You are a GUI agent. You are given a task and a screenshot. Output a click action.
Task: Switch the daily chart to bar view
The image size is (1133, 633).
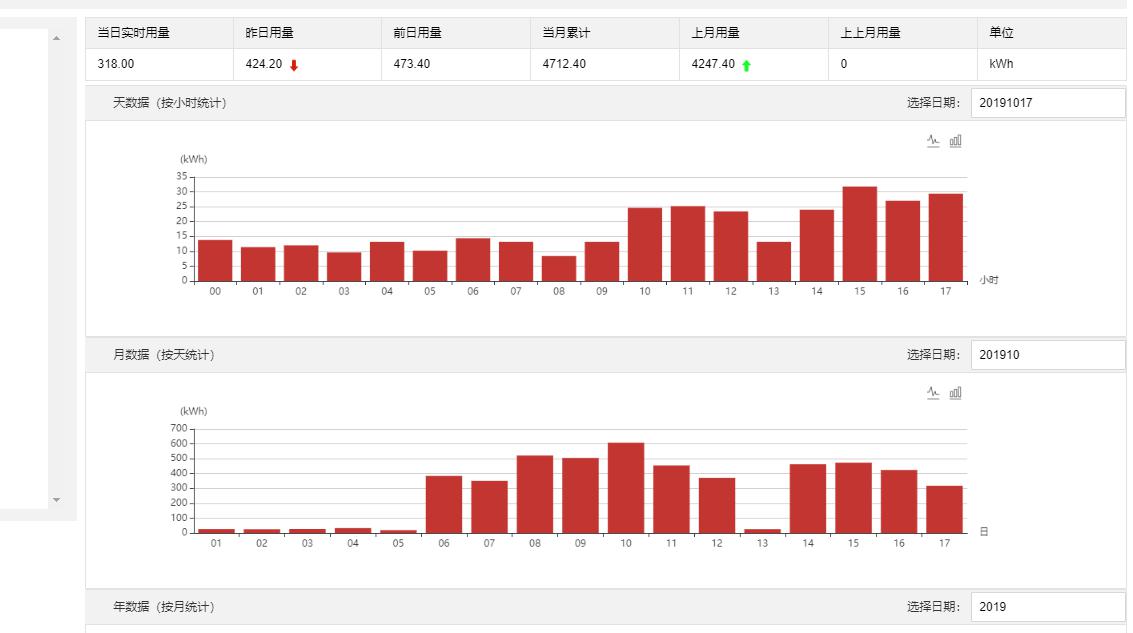coord(955,141)
